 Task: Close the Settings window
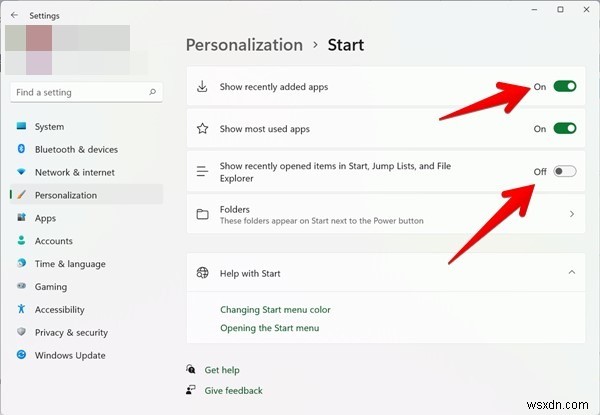[586, 10]
